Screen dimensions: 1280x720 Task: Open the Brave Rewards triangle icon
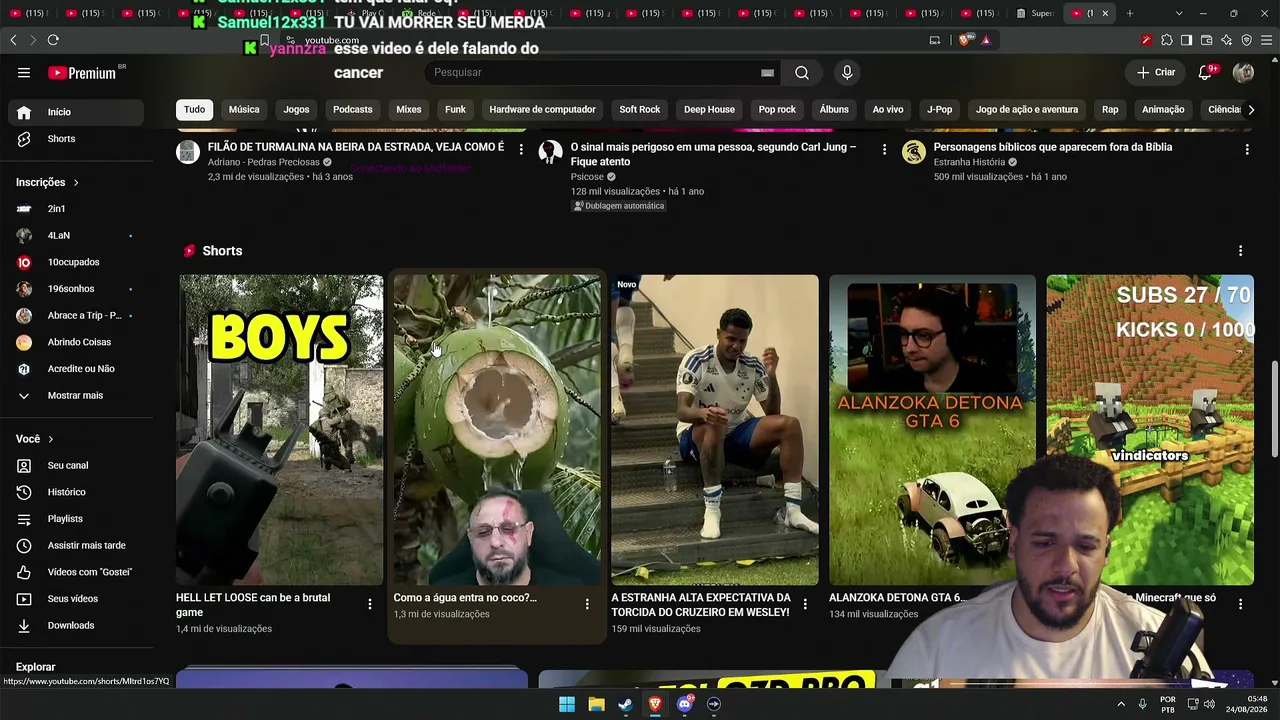tap(986, 40)
